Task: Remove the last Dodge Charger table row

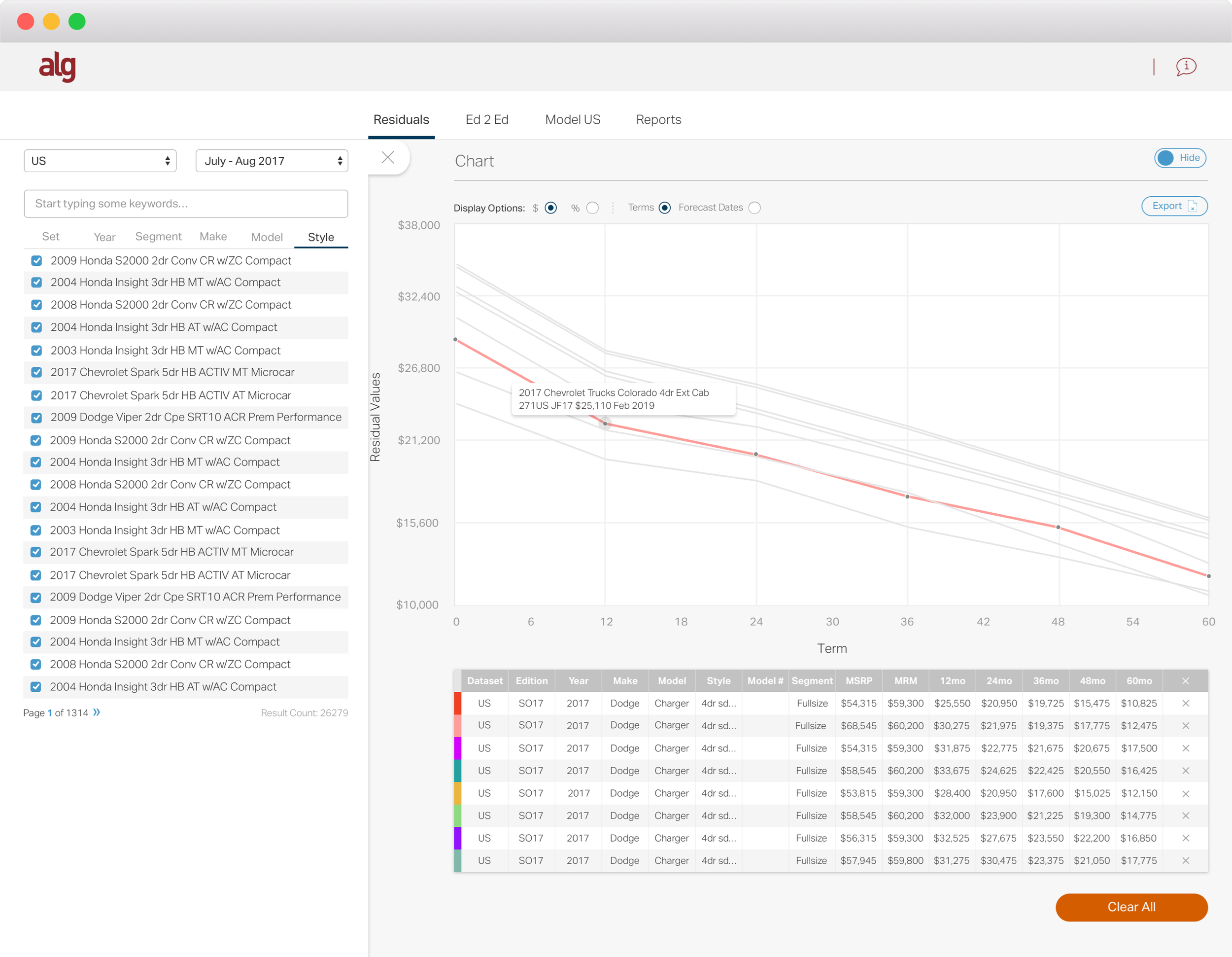Action: click(x=1185, y=860)
